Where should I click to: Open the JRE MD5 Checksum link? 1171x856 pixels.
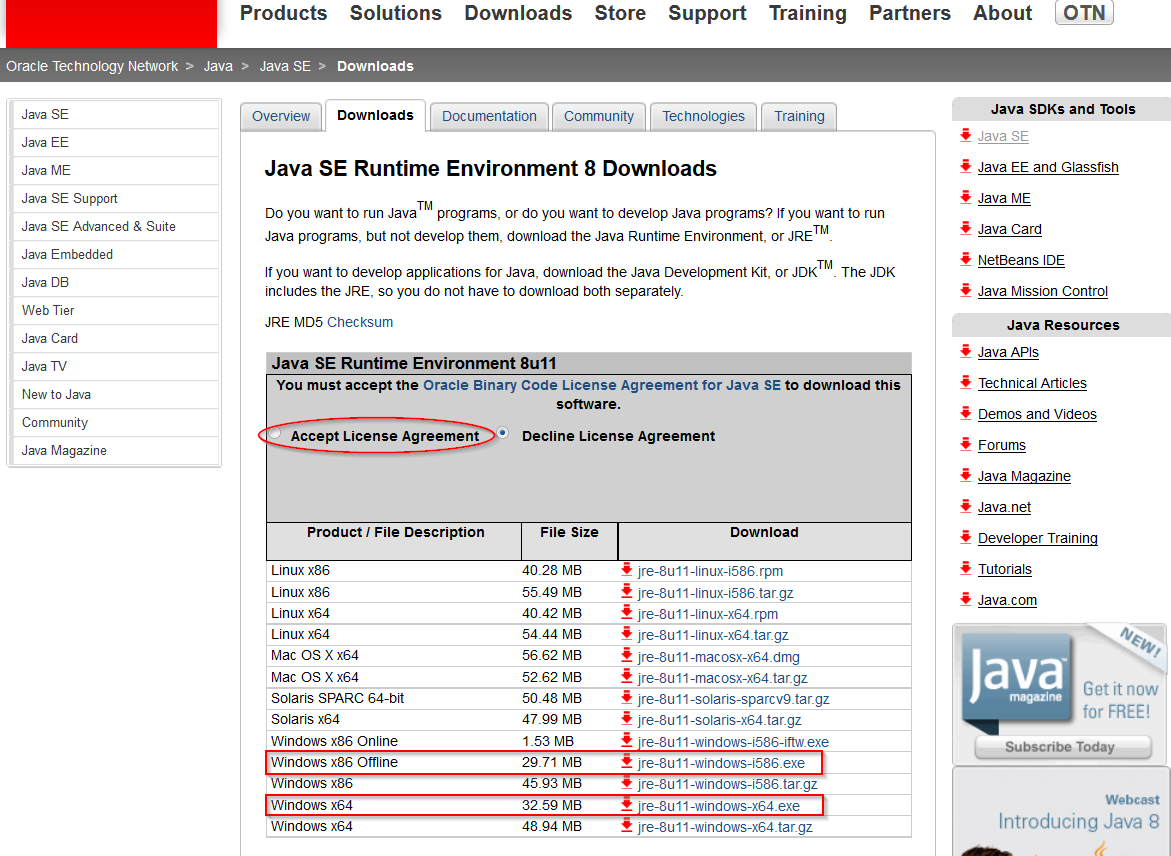pos(360,322)
